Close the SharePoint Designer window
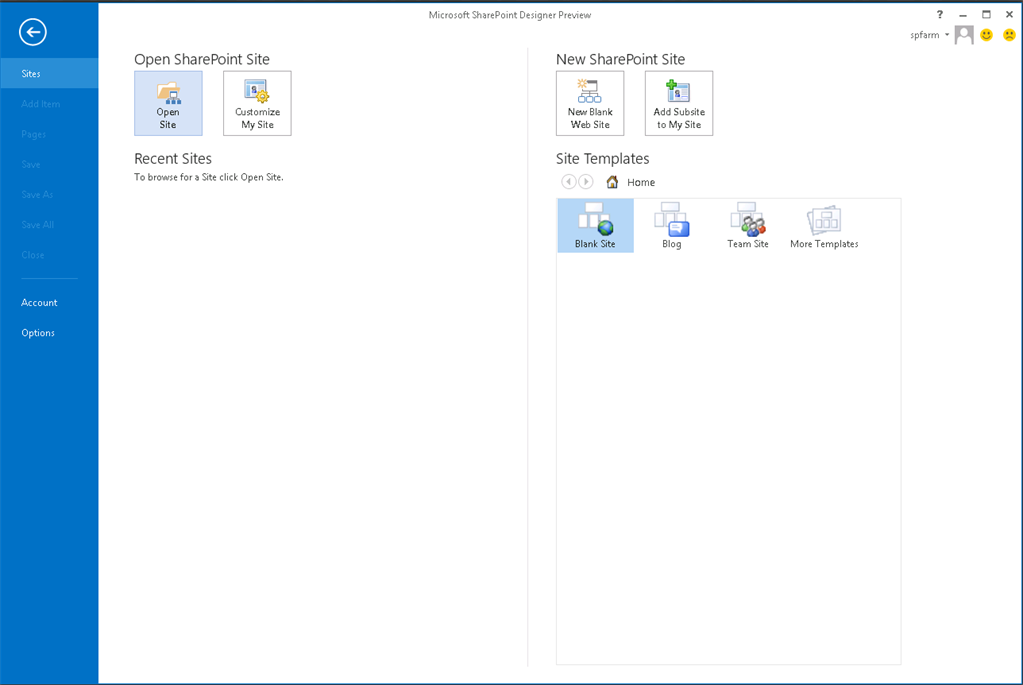This screenshot has height=685, width=1023. [x=1009, y=14]
